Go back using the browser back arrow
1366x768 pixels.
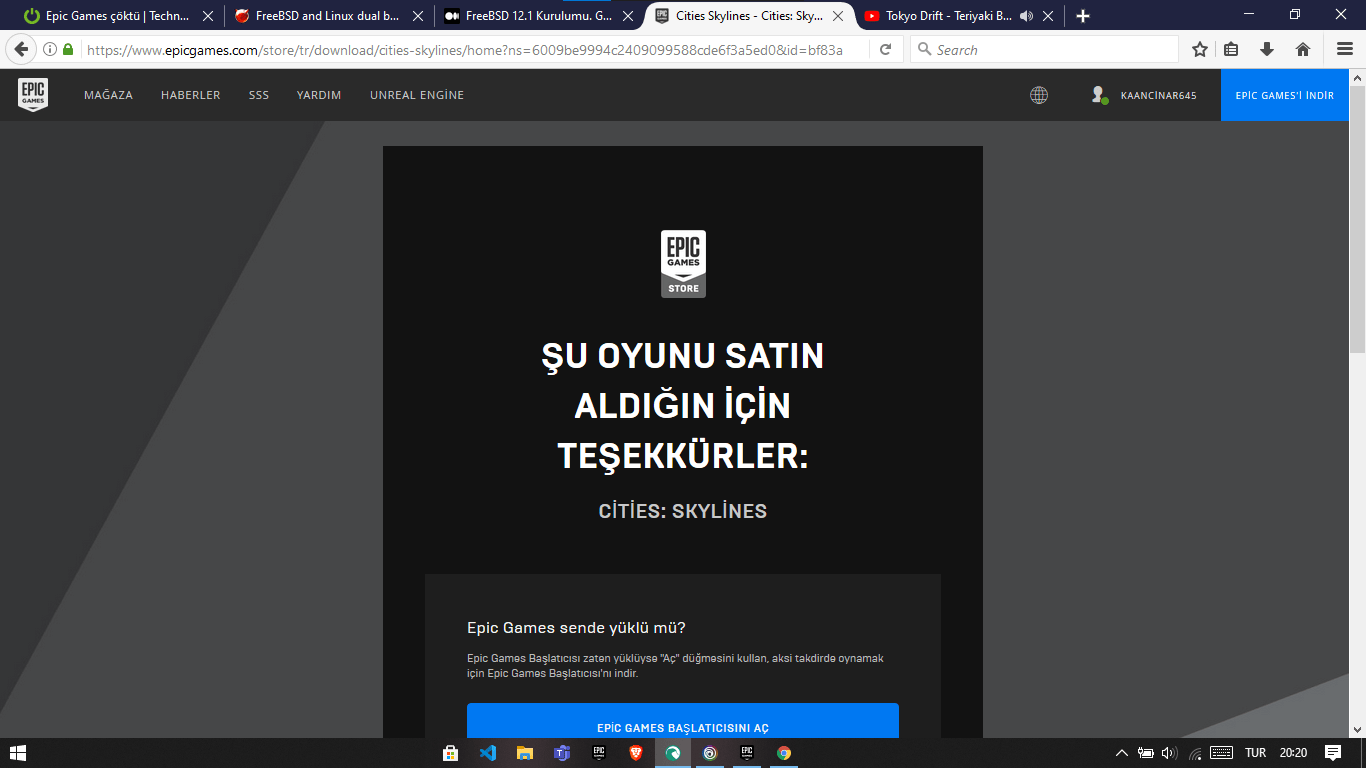click(x=21, y=49)
